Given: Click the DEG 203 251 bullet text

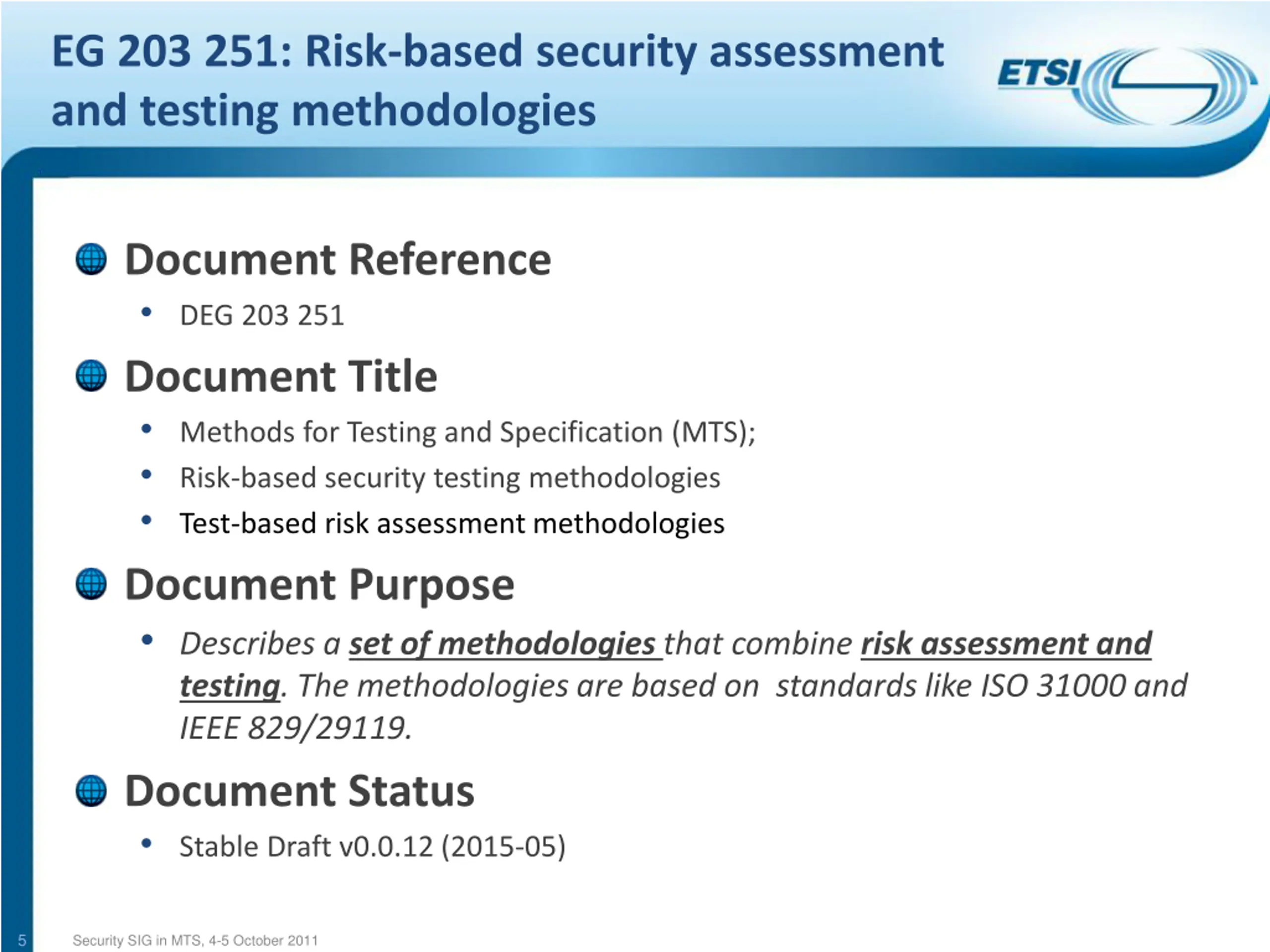Looking at the screenshot, I should 262,315.
